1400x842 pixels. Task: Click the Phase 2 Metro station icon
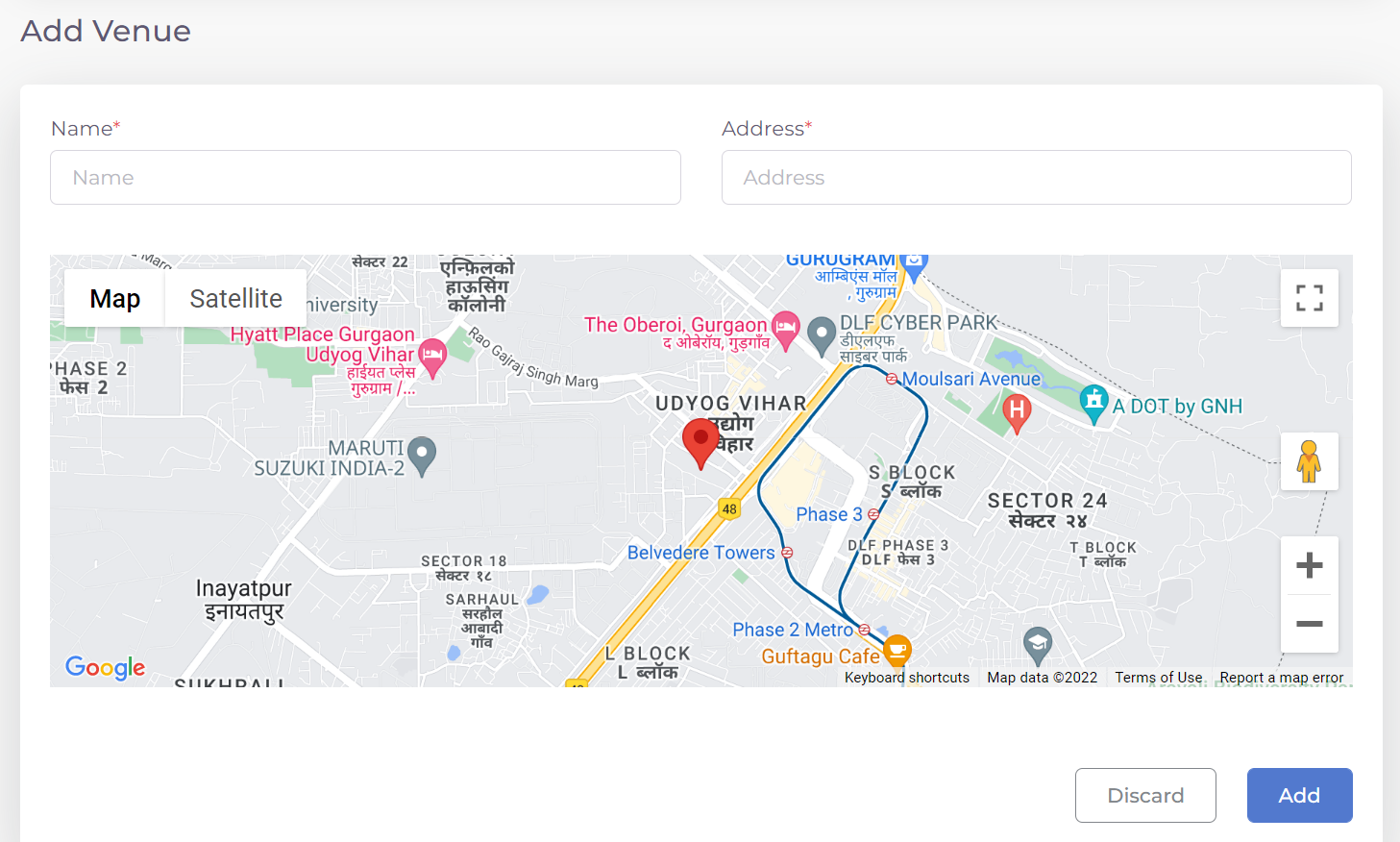pyautogui.click(x=864, y=630)
